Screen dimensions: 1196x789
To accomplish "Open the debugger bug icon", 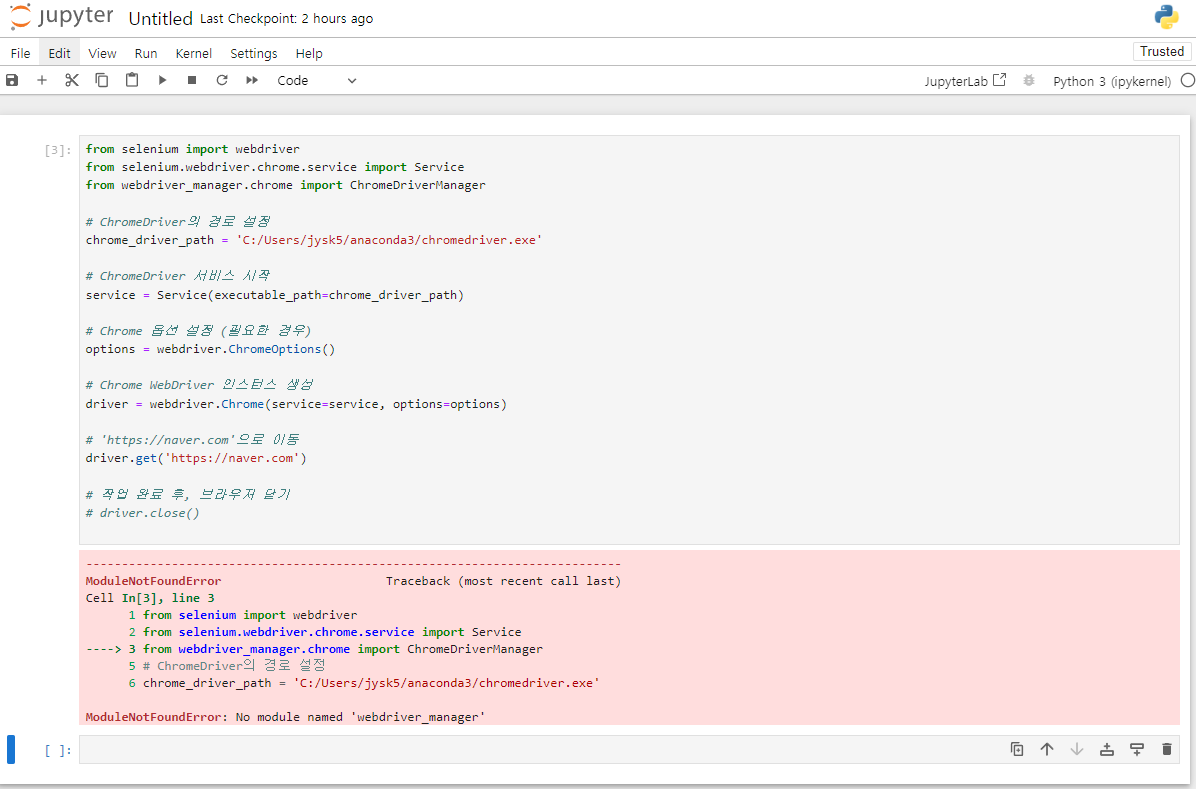I will (x=1029, y=80).
